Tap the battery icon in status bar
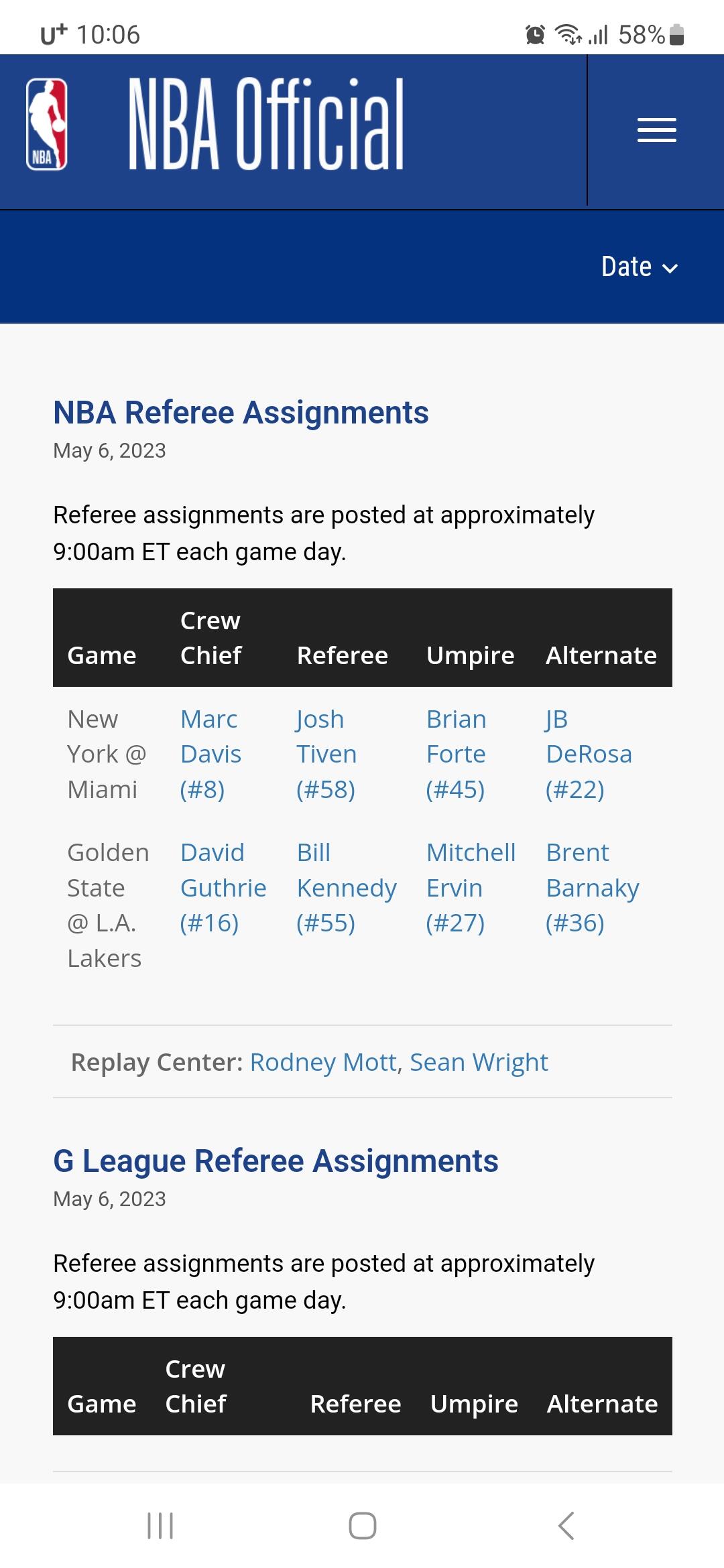 (x=677, y=34)
